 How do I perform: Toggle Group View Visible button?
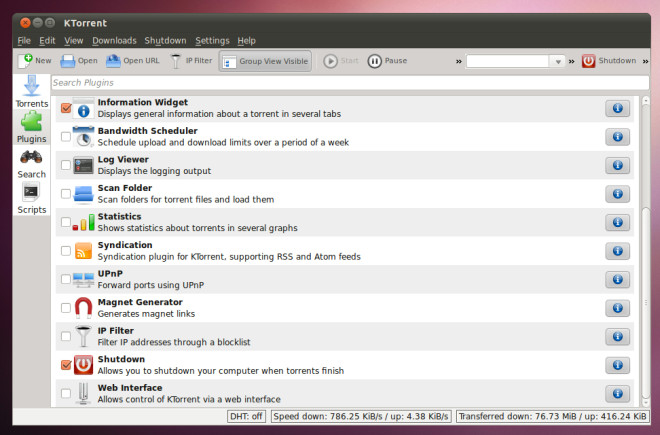(x=265, y=61)
